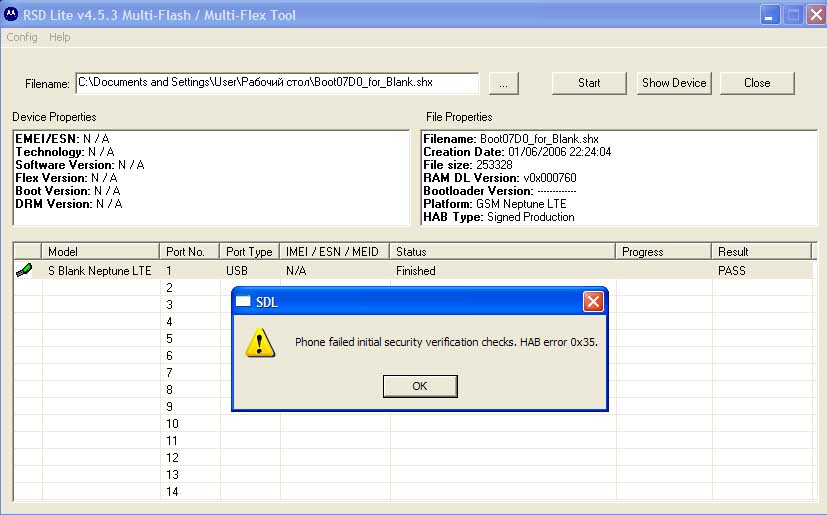Click the green phone icon in first row
The image size is (827, 515).
24,271
